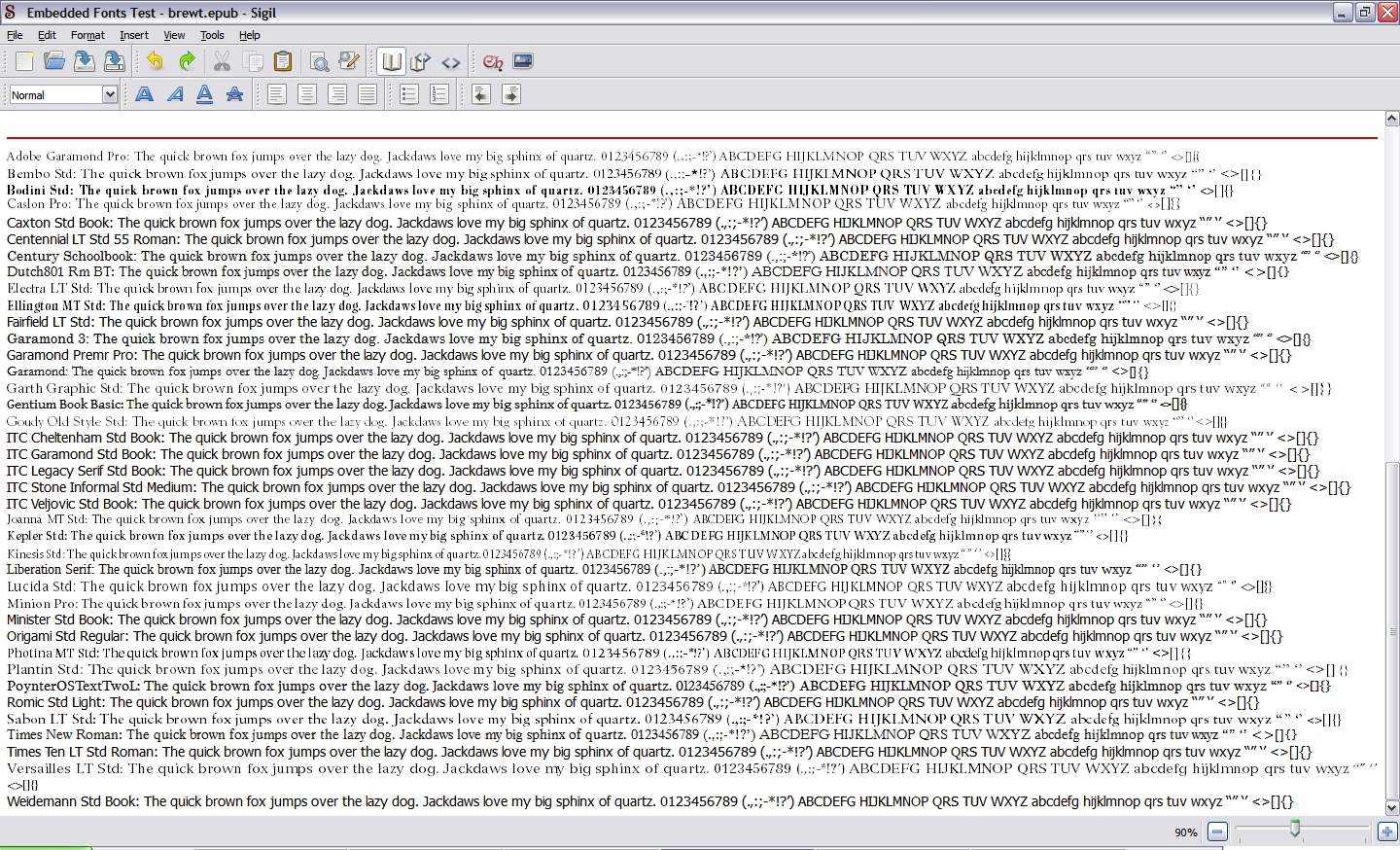
Task: Copy selection with the Copy icon
Action: [253, 61]
